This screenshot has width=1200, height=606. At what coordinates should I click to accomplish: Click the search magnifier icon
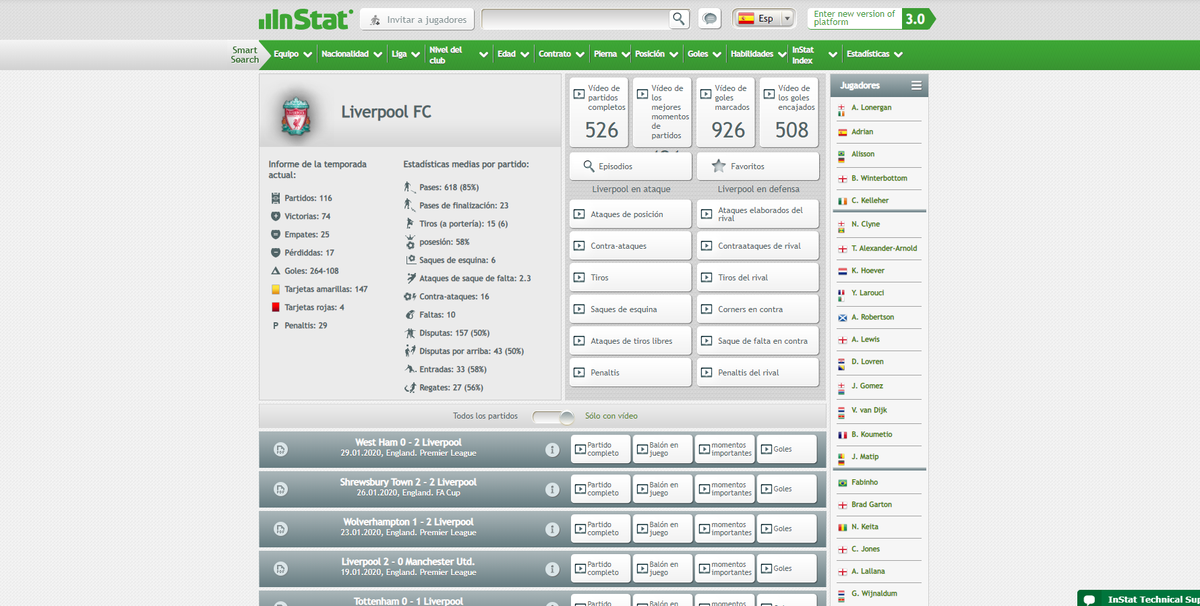679,19
